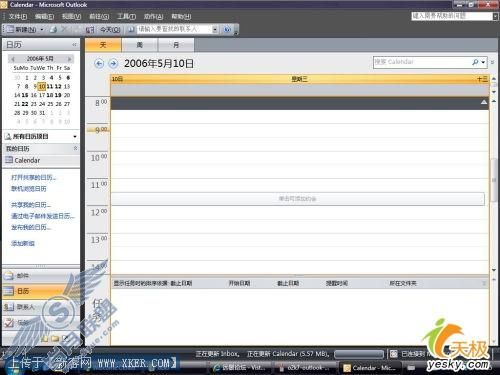Viewport: 500px width, 375px height.
Task: Open the Contacts (联系人) pane in the navigation bar
Action: pos(41,307)
